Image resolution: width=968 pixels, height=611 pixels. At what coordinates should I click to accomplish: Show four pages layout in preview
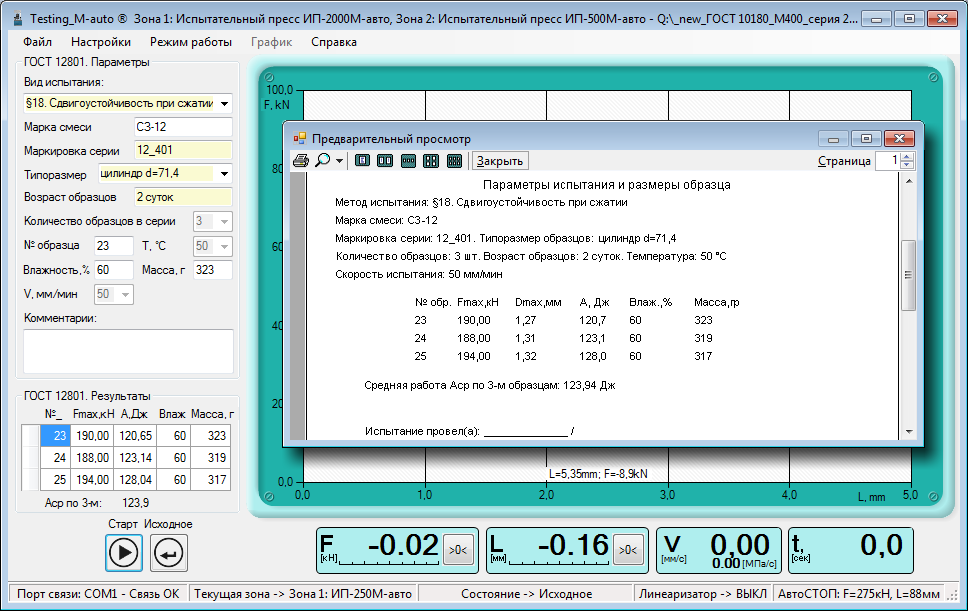point(431,160)
